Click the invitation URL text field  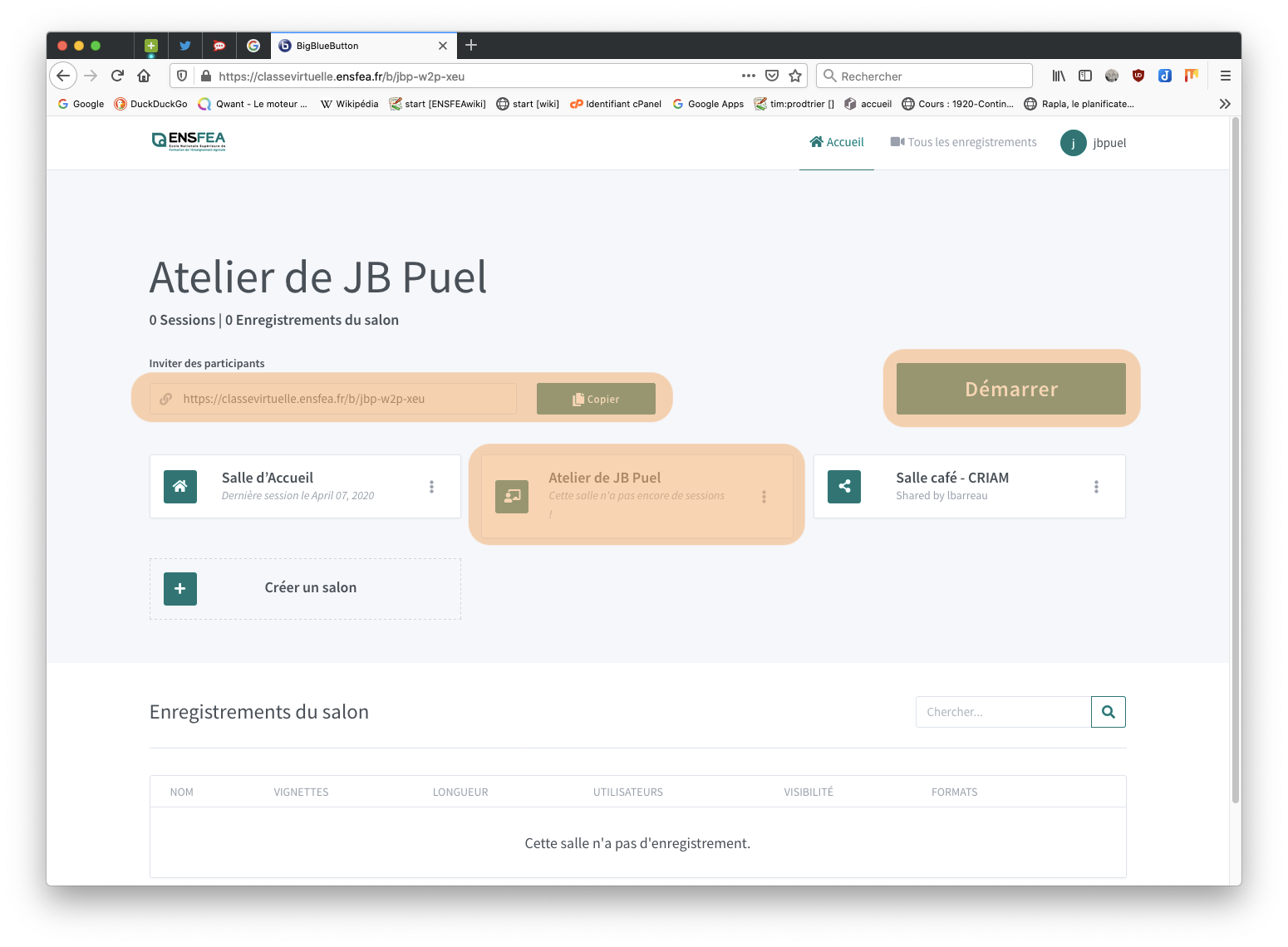point(341,399)
